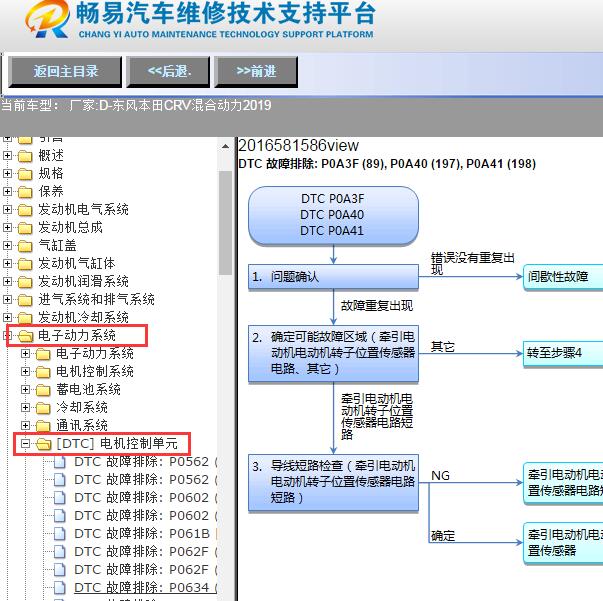Expand the 规格 folder node
This screenshot has height=601, width=603.
point(7,173)
